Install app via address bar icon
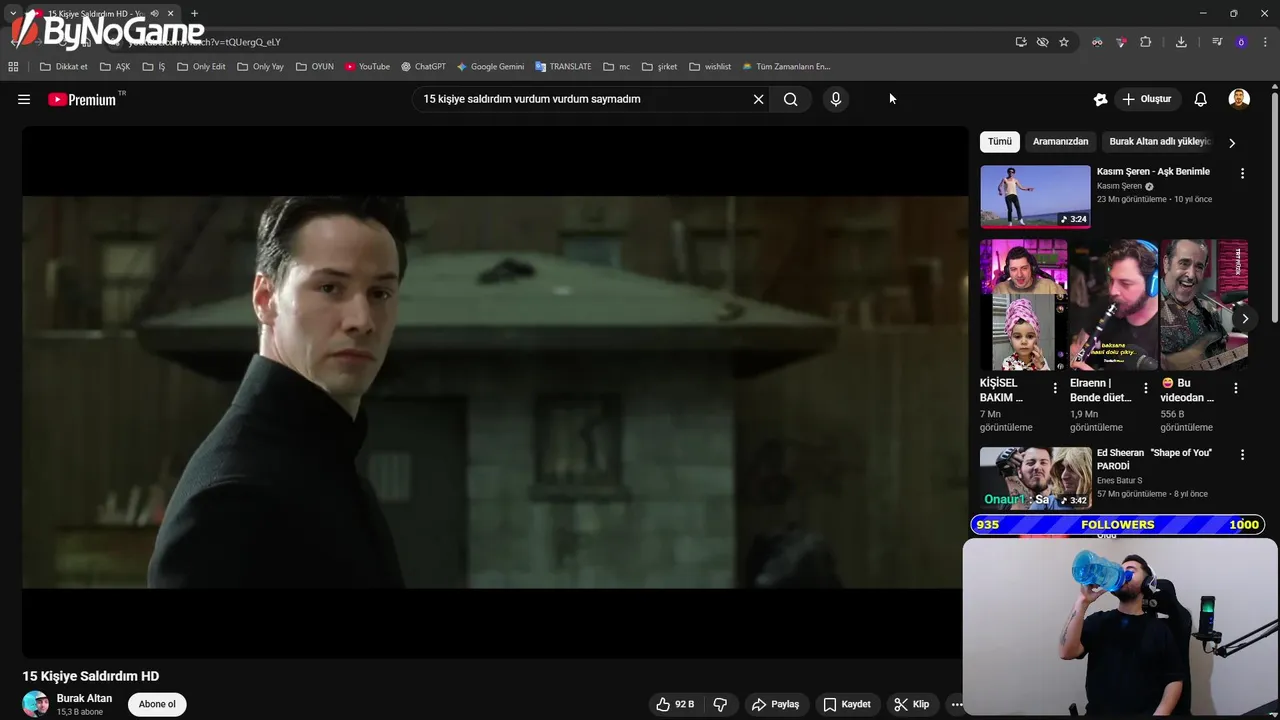The height and width of the screenshot is (720, 1280). 1020,42
